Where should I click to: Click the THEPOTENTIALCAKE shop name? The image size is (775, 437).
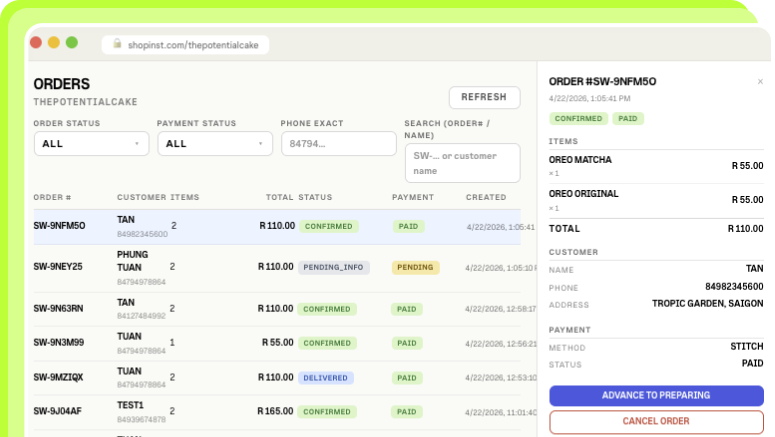(x=86, y=102)
